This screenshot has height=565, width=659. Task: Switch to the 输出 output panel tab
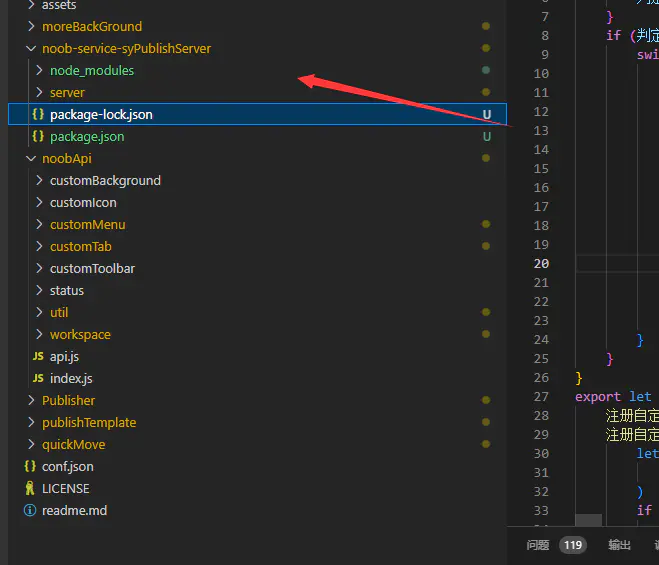(x=620, y=545)
